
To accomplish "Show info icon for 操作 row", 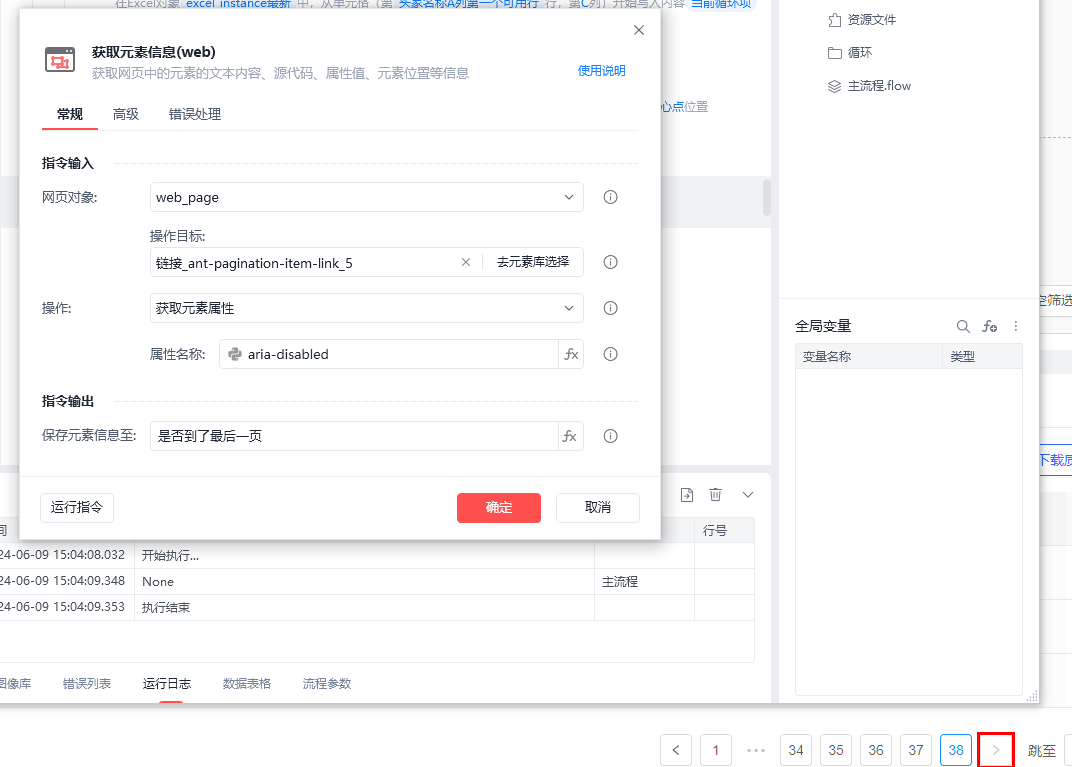I will tap(611, 308).
